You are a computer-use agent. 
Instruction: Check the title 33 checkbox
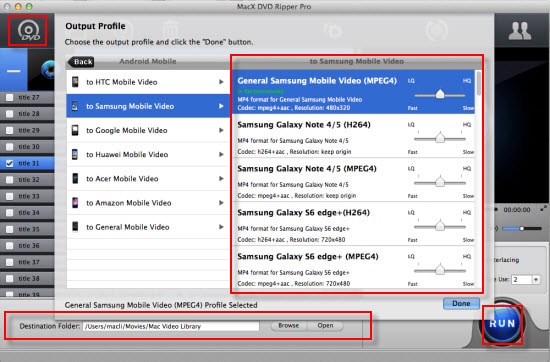pyautogui.click(x=10, y=196)
